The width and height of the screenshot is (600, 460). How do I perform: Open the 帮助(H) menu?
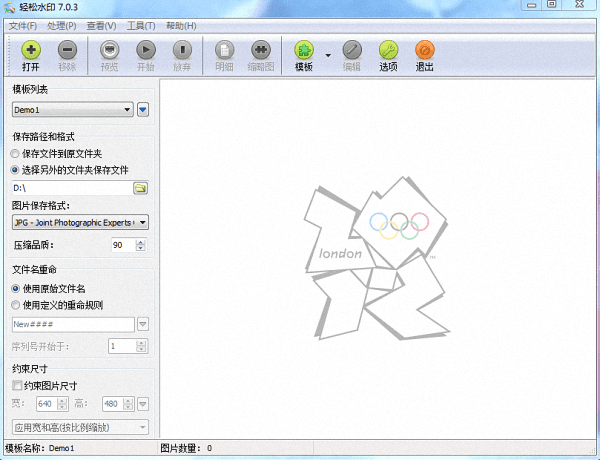tap(181, 26)
